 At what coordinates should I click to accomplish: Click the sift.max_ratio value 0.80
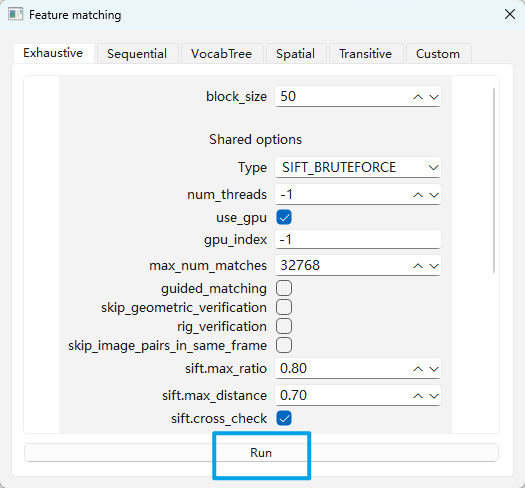(x=293, y=368)
